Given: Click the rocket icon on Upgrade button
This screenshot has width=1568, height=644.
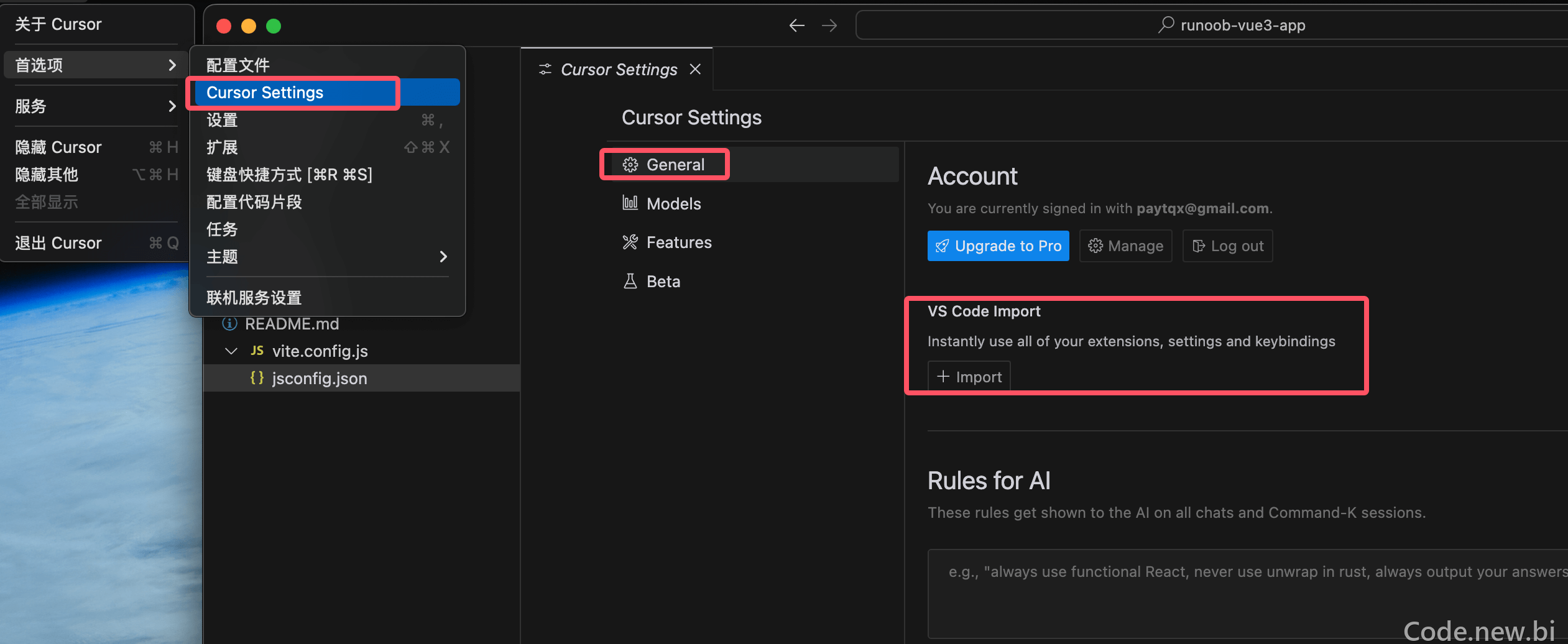Looking at the screenshot, I should [943, 246].
